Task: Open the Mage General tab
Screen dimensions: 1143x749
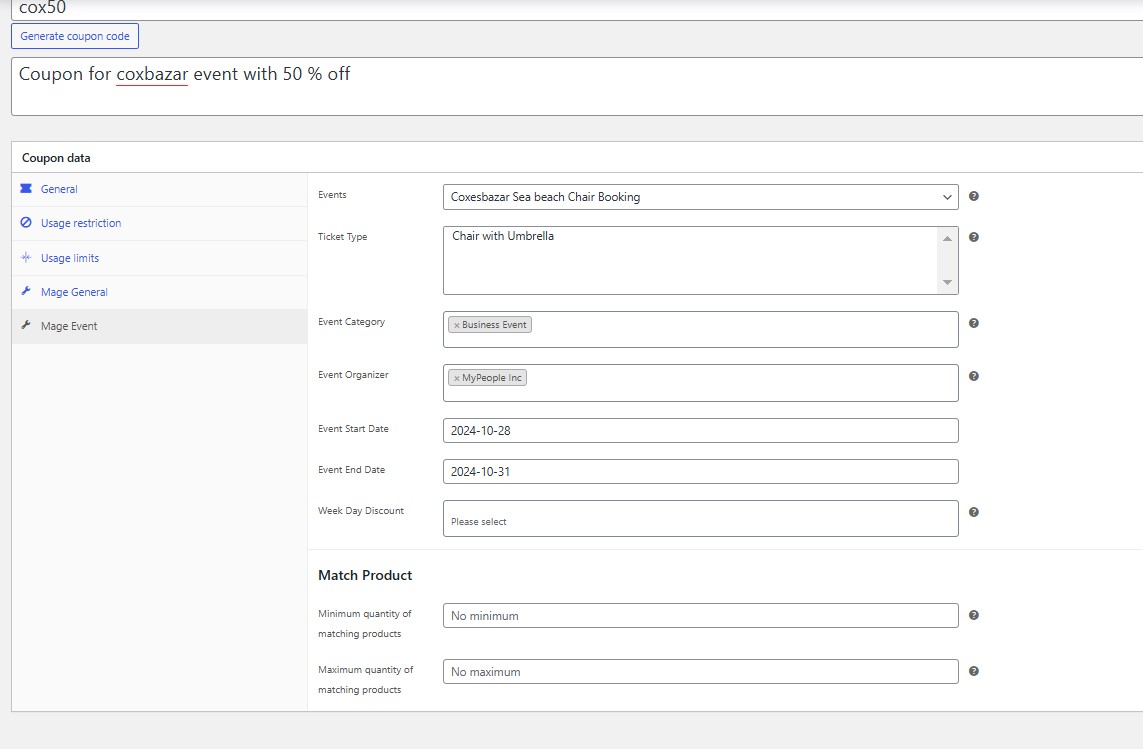Action: pos(160,292)
